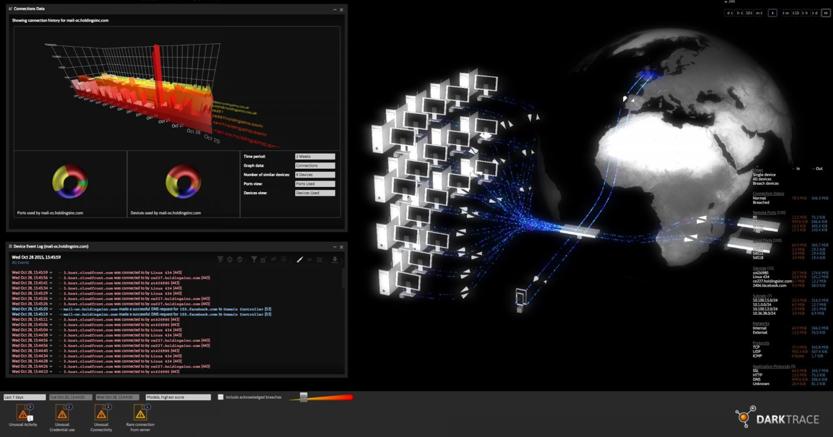This screenshot has height=437, width=833.
Task: Open the Unusual Activity breach alert icon
Action: pyautogui.click(x=23, y=413)
